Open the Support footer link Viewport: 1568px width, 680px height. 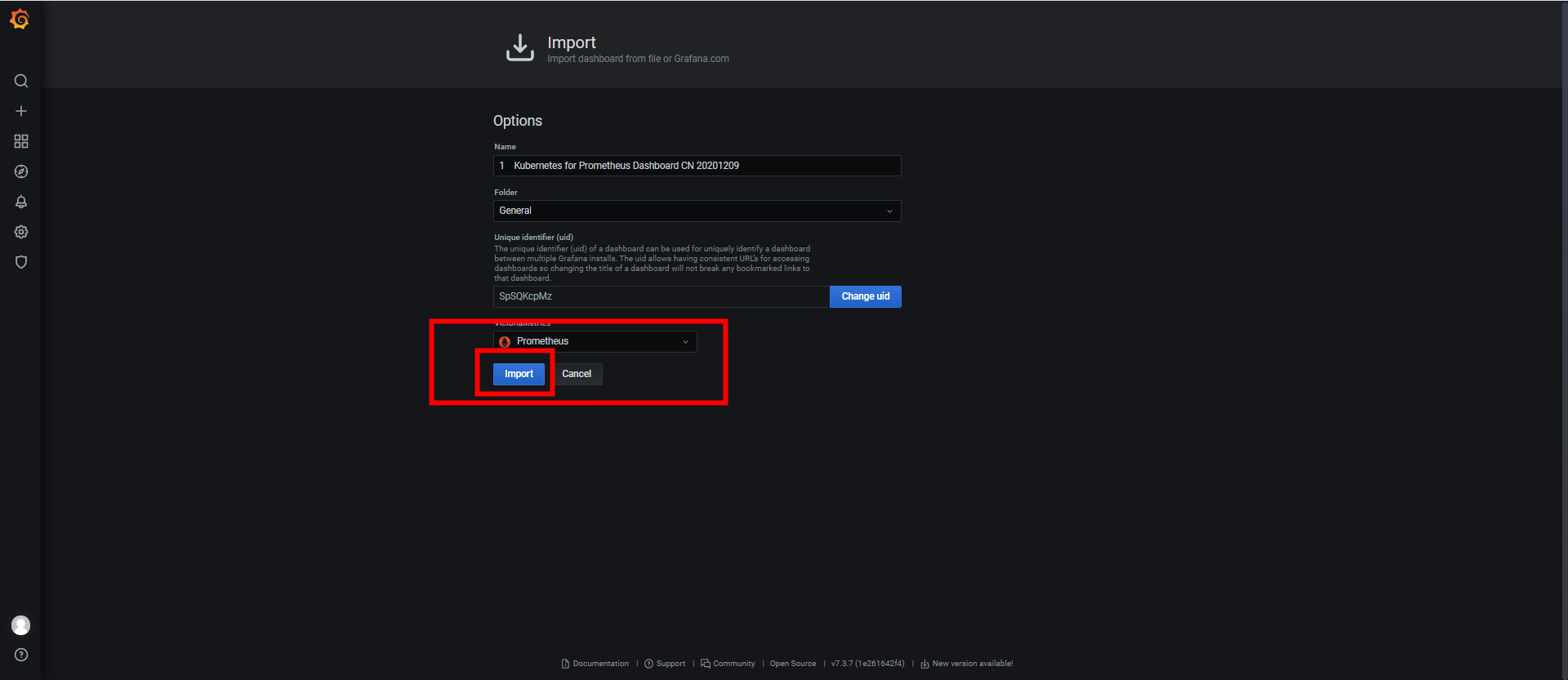671,664
